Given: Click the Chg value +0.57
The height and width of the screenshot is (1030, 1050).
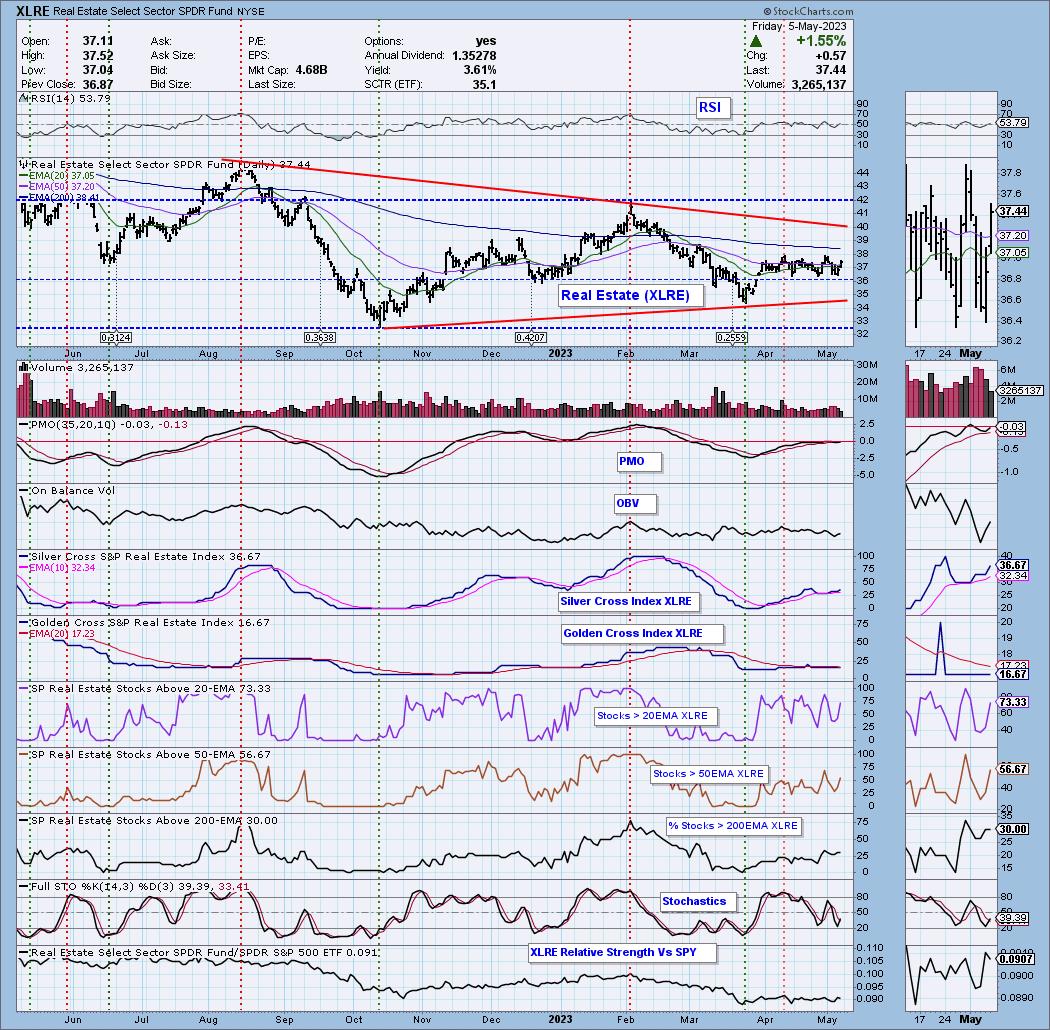Looking at the screenshot, I should coord(830,56).
